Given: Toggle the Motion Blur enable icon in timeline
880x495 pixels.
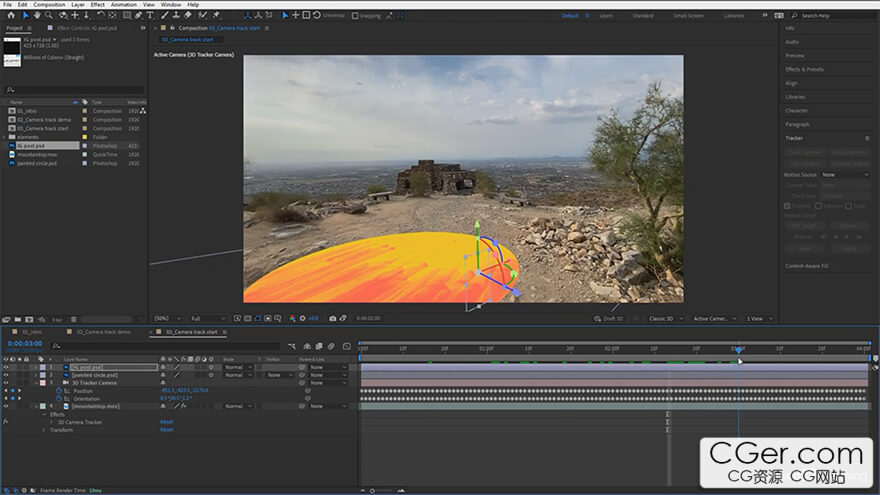Looking at the screenshot, I should pyautogui.click(x=331, y=346).
